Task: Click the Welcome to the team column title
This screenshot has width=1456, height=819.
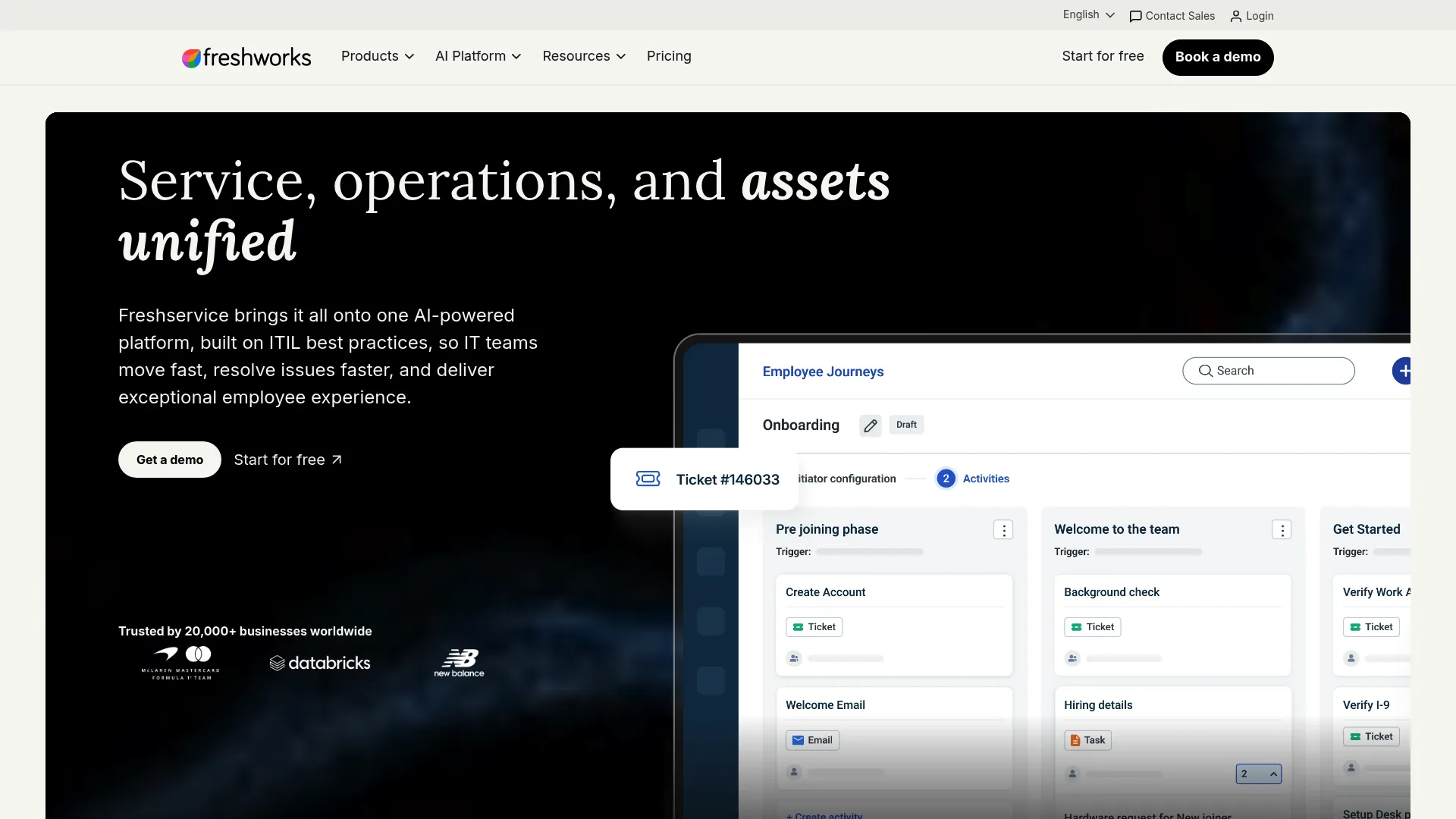Action: click(1116, 529)
